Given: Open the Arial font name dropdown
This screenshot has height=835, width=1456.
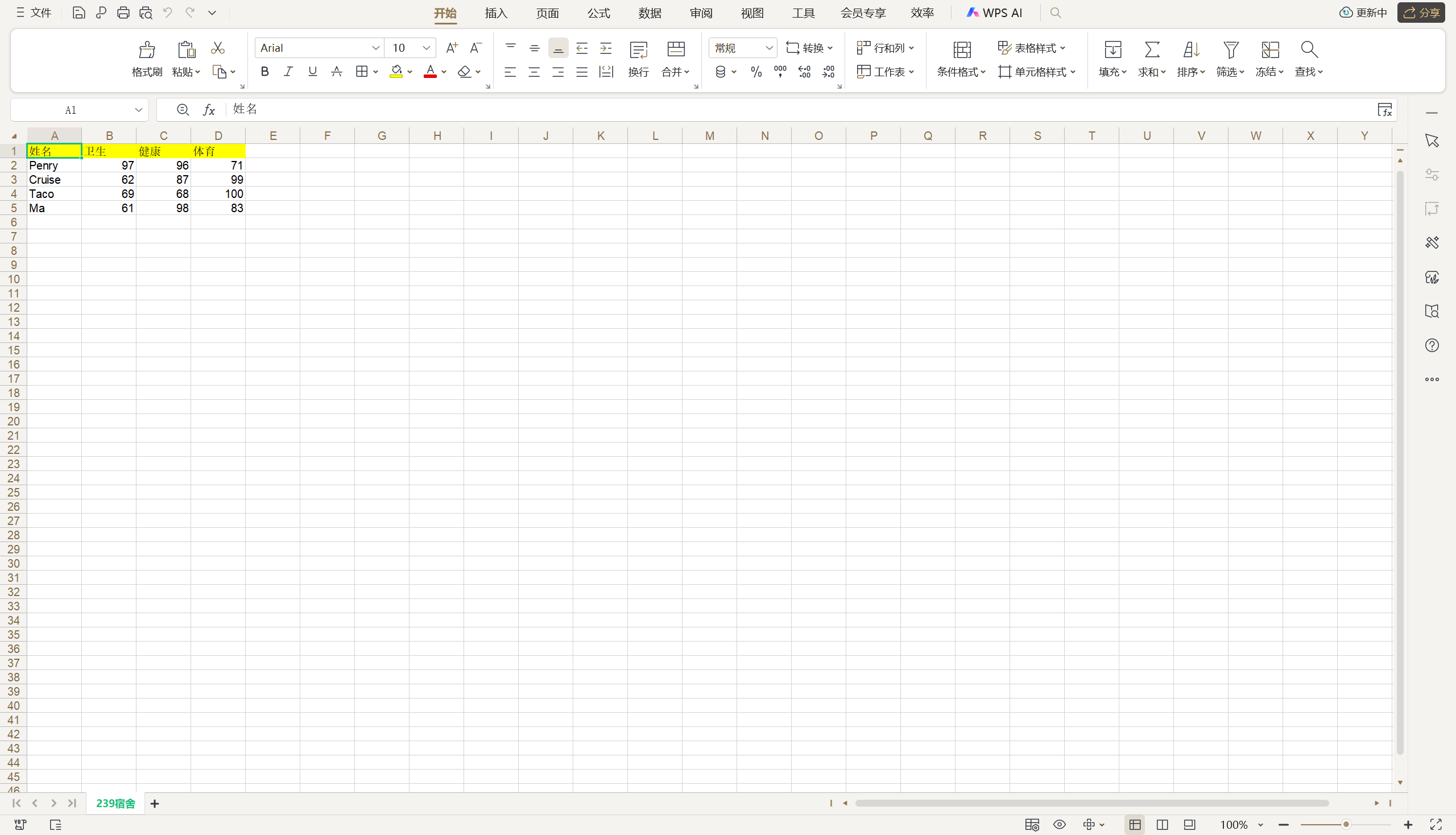Looking at the screenshot, I should point(375,48).
